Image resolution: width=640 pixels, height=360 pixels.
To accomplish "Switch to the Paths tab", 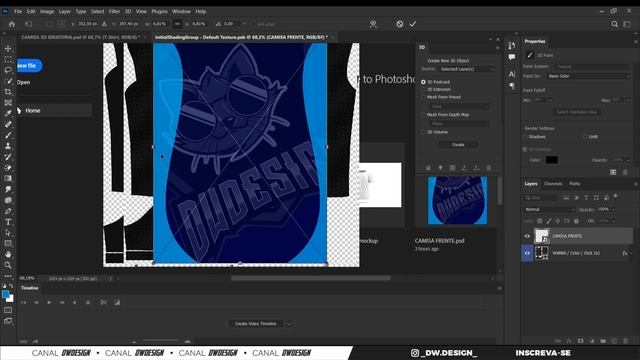I will 575,184.
